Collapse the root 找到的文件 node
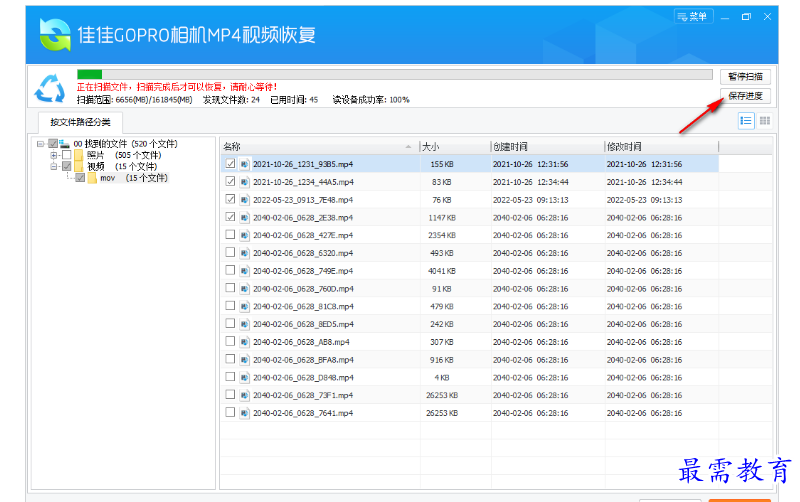The height and width of the screenshot is (502, 800). 41,144
